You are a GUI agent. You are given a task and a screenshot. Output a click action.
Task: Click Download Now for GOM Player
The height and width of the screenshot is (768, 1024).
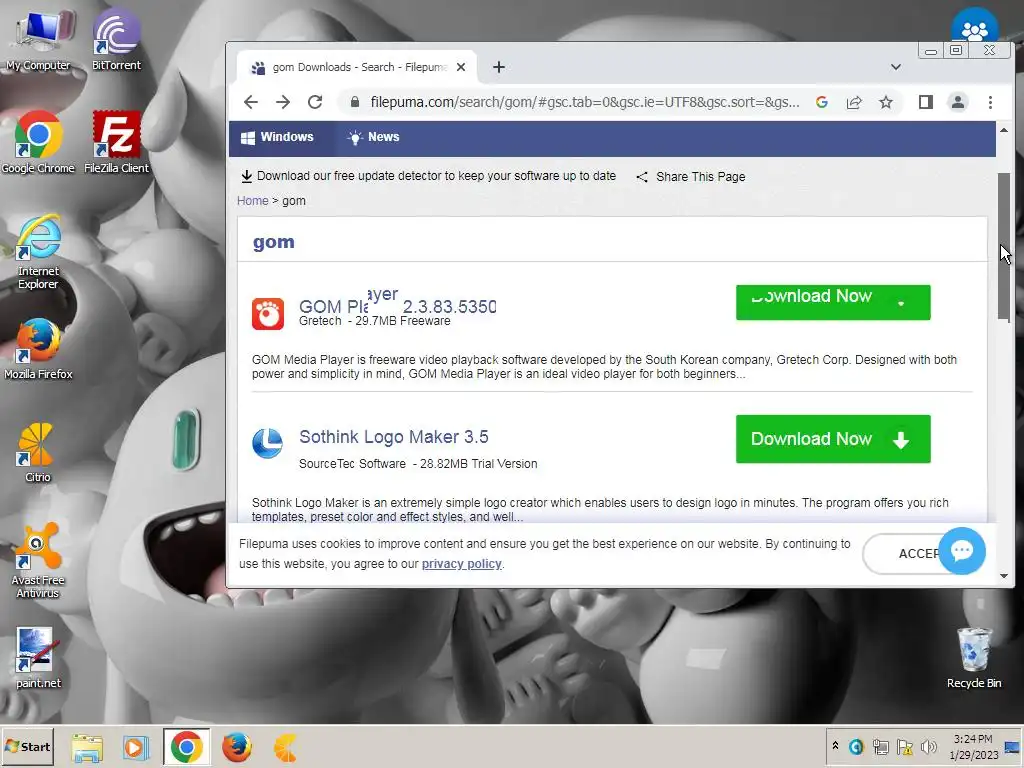833,302
